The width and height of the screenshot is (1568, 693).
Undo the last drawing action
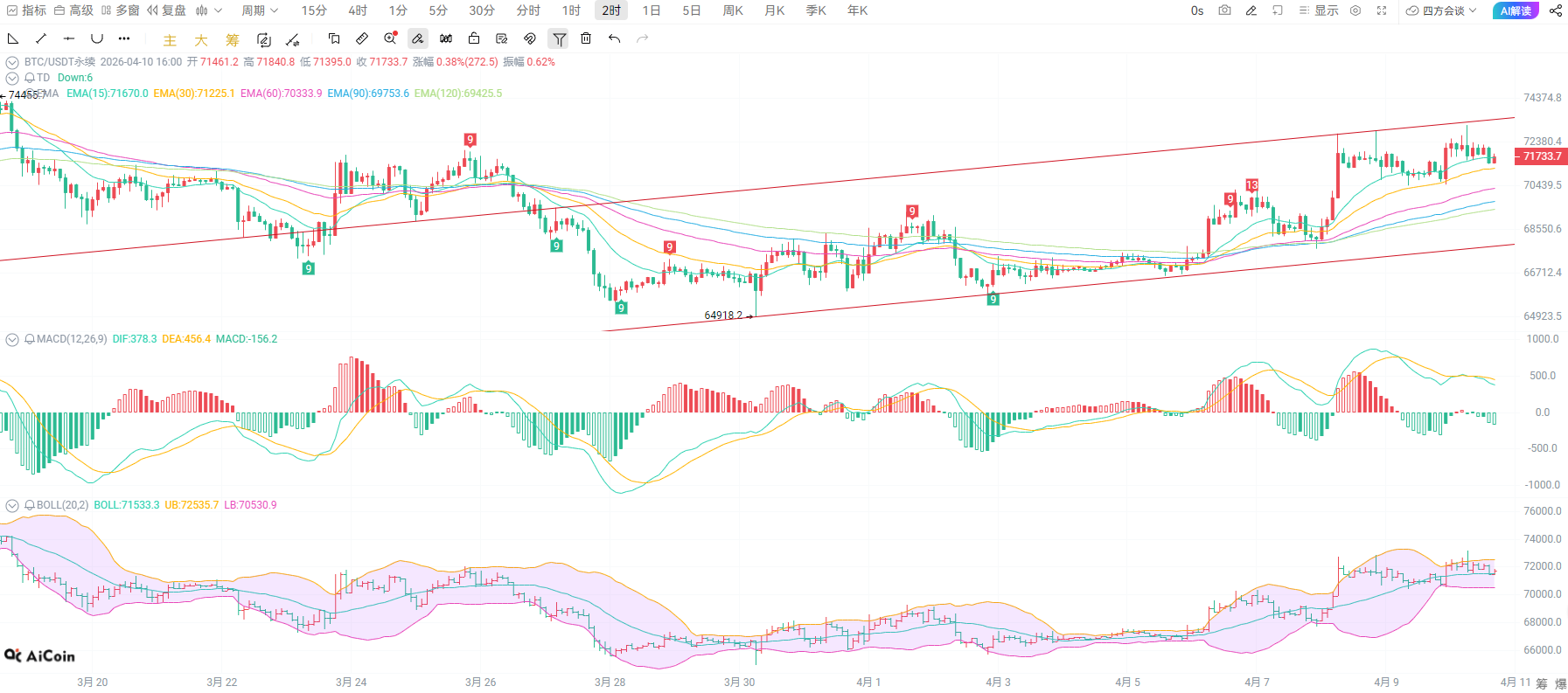click(615, 38)
